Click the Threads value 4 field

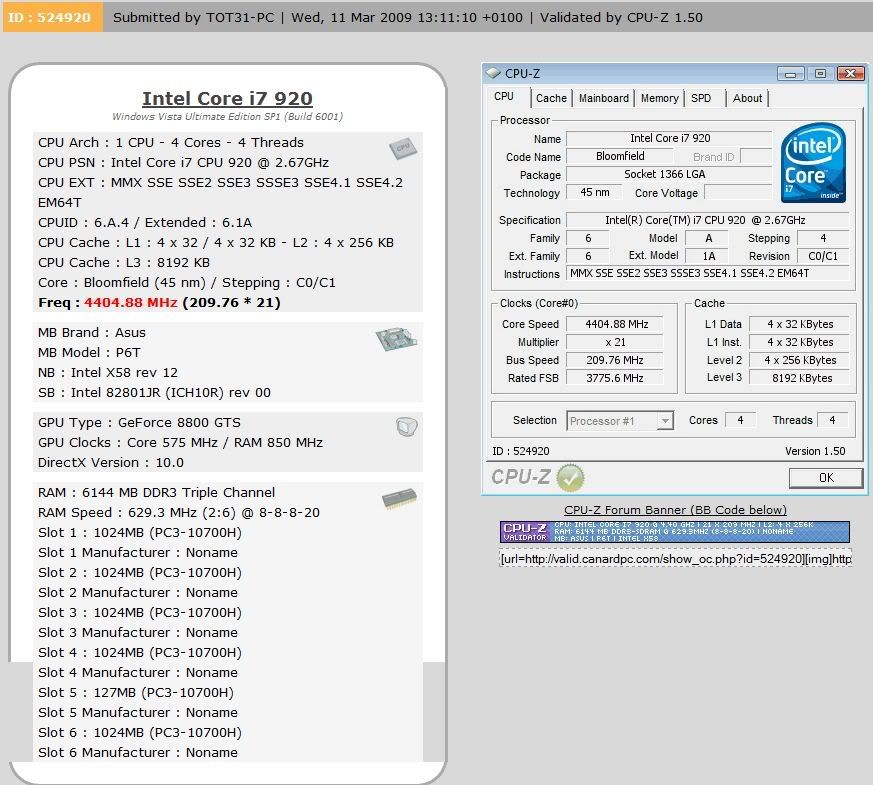[x=832, y=420]
